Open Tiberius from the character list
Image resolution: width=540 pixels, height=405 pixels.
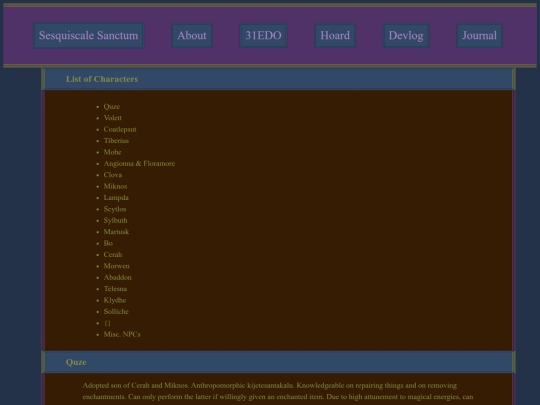tap(116, 141)
